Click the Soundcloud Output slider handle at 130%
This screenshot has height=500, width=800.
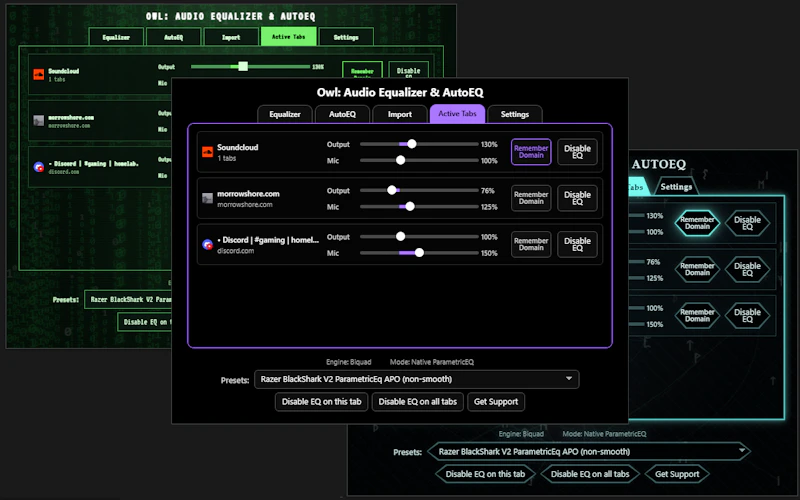(x=412, y=144)
